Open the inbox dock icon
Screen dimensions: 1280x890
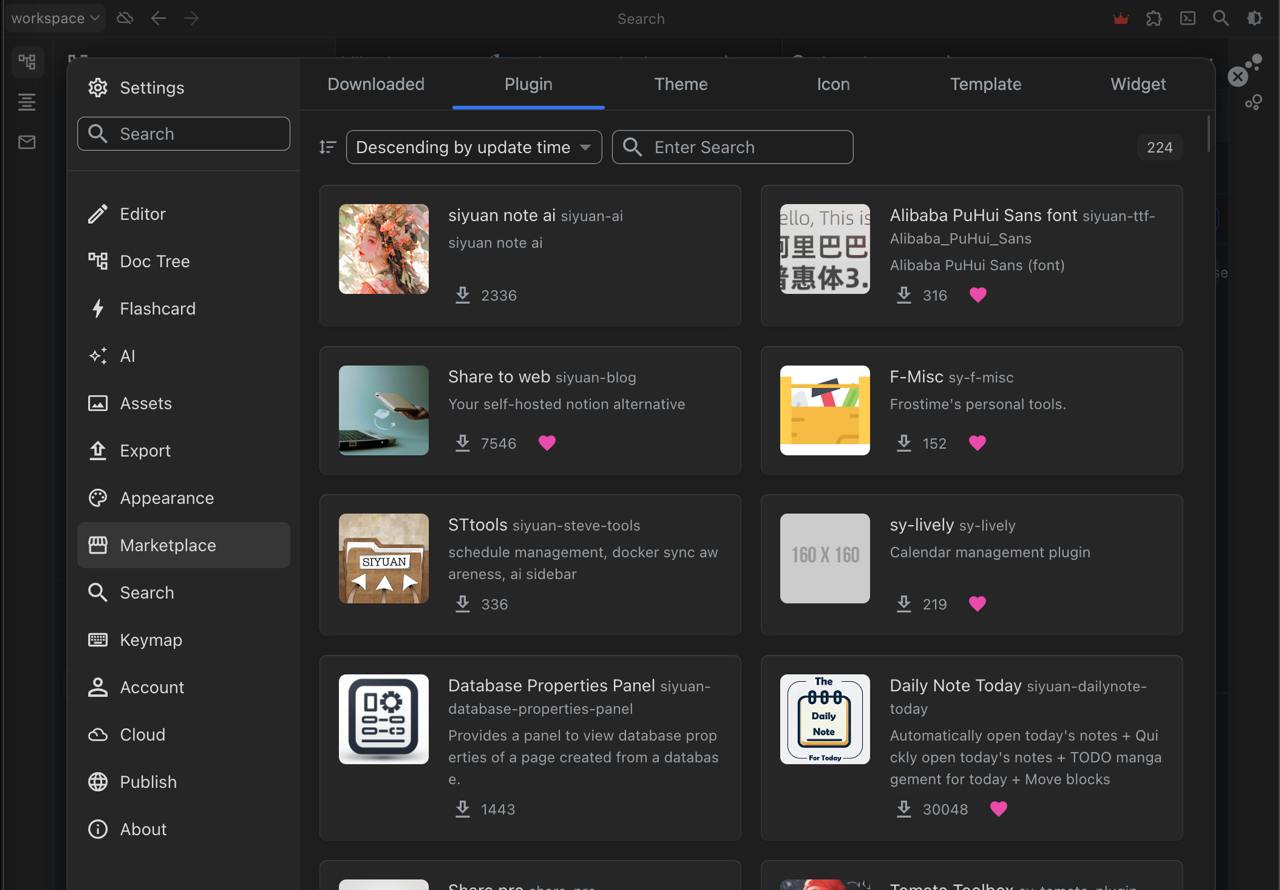coord(27,142)
